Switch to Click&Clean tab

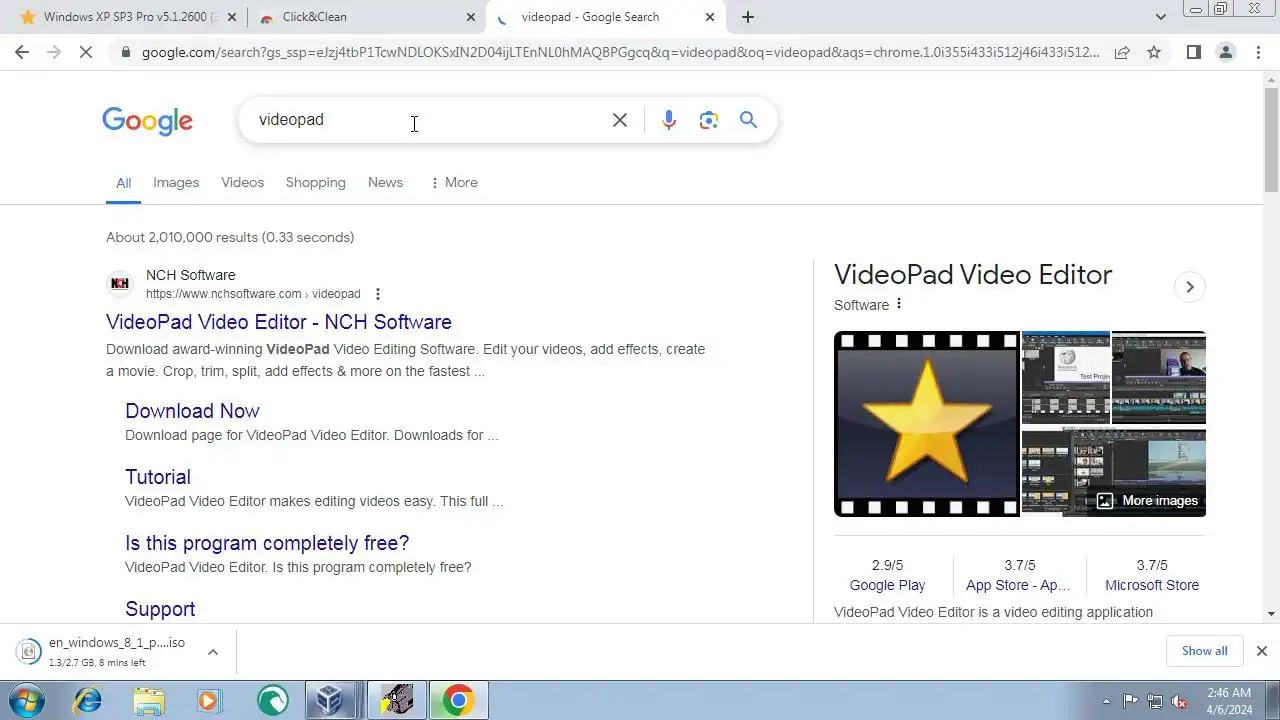[x=366, y=17]
